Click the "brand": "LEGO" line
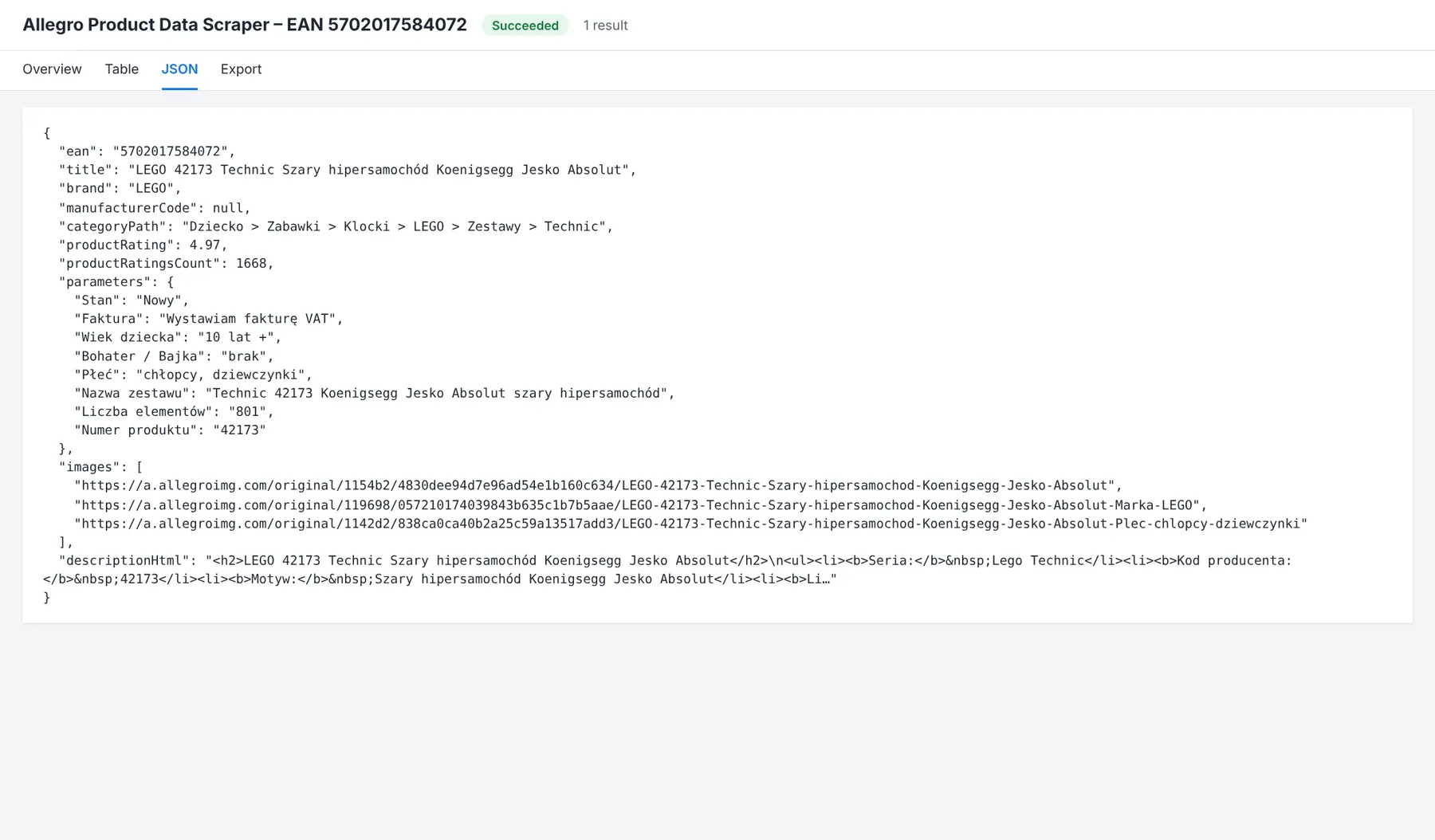Viewport: 1435px width, 840px height. pos(120,189)
